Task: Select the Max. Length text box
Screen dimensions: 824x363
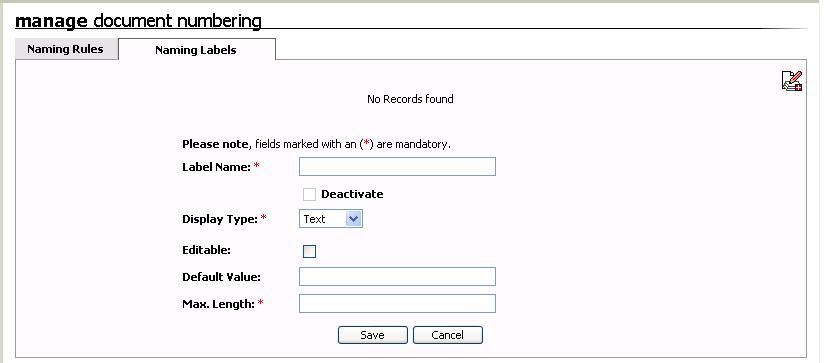Action: tap(397, 303)
